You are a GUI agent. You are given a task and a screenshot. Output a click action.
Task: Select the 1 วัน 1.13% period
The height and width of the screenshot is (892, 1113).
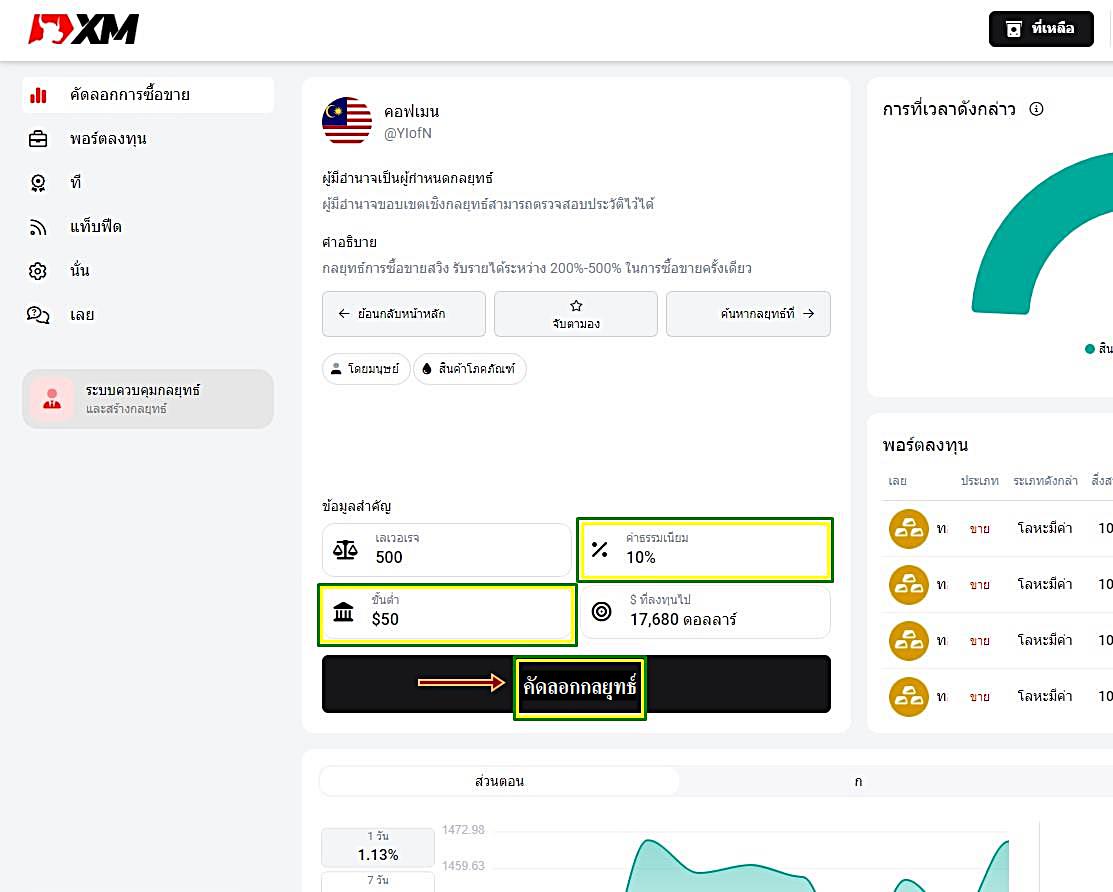coord(378,847)
